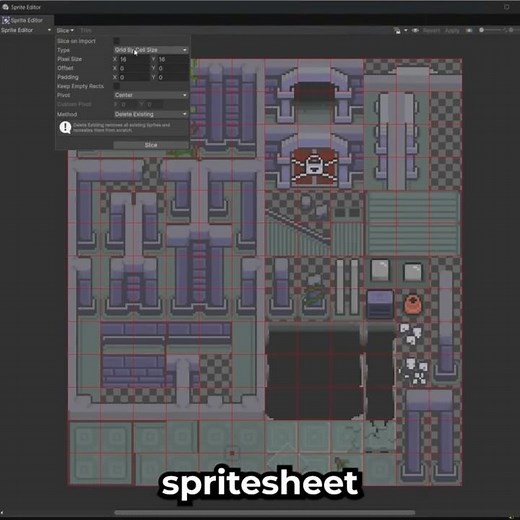Viewport: 520px width, 520px height.
Task: Click the Pixel Size X field
Action: tap(134, 59)
